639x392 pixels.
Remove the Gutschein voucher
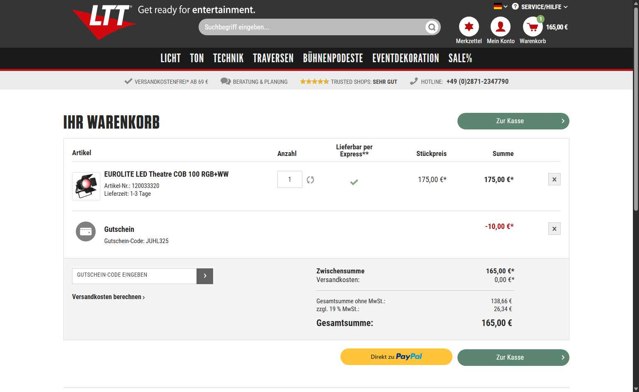coord(554,229)
